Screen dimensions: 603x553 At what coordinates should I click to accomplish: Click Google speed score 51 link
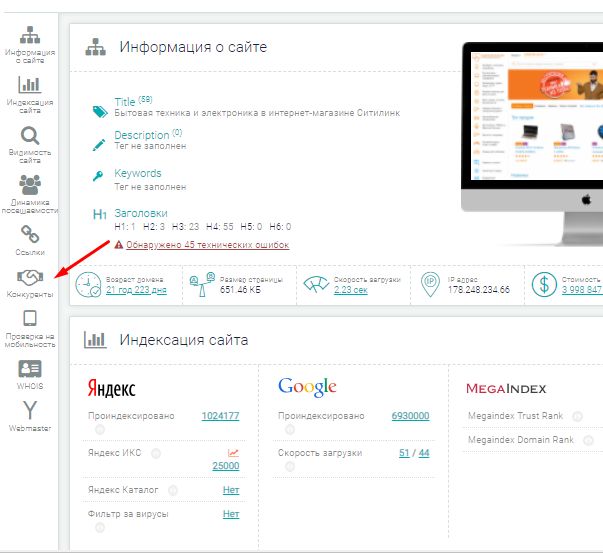(x=404, y=453)
